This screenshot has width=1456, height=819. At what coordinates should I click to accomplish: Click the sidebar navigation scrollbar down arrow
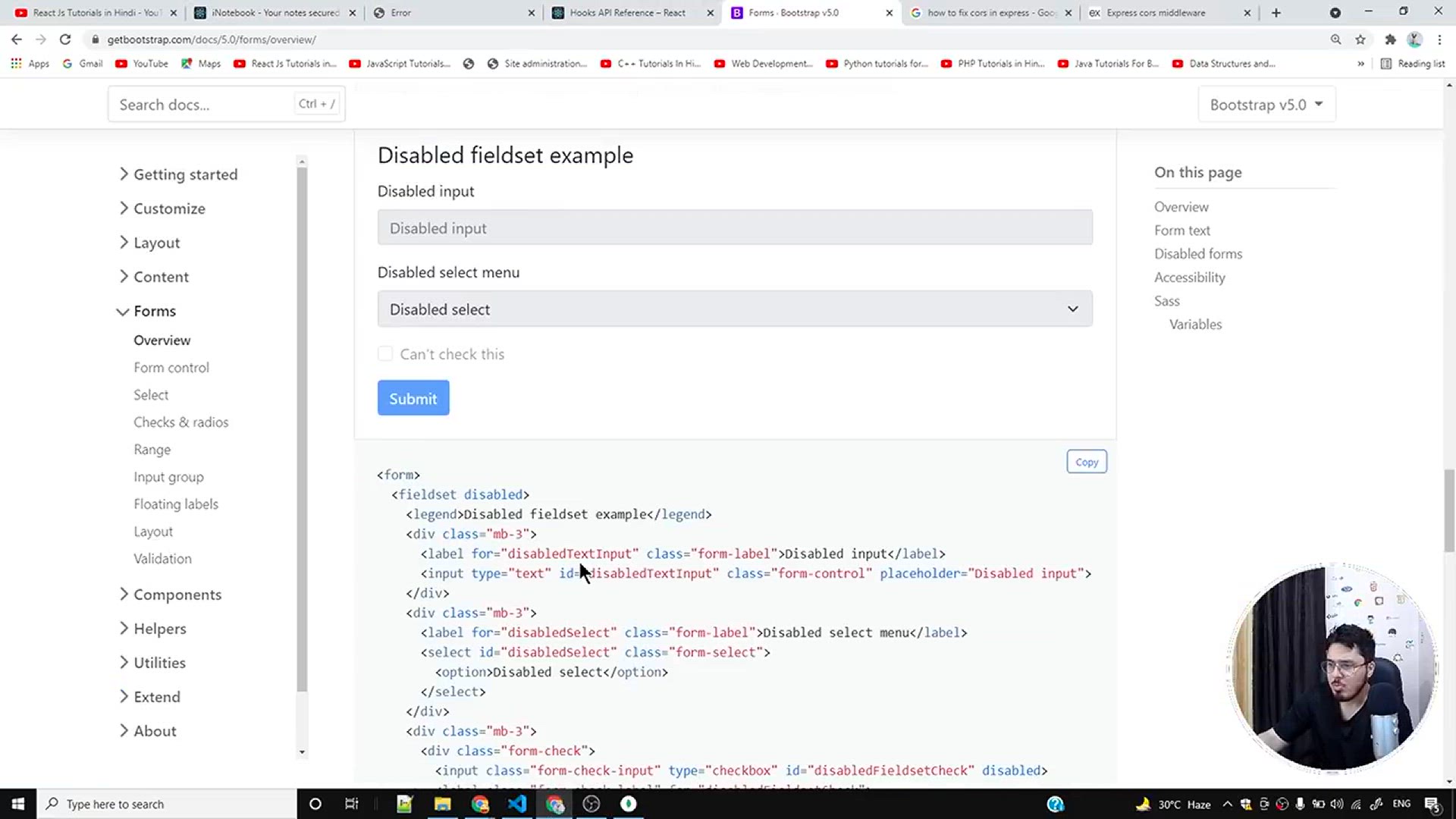(302, 752)
